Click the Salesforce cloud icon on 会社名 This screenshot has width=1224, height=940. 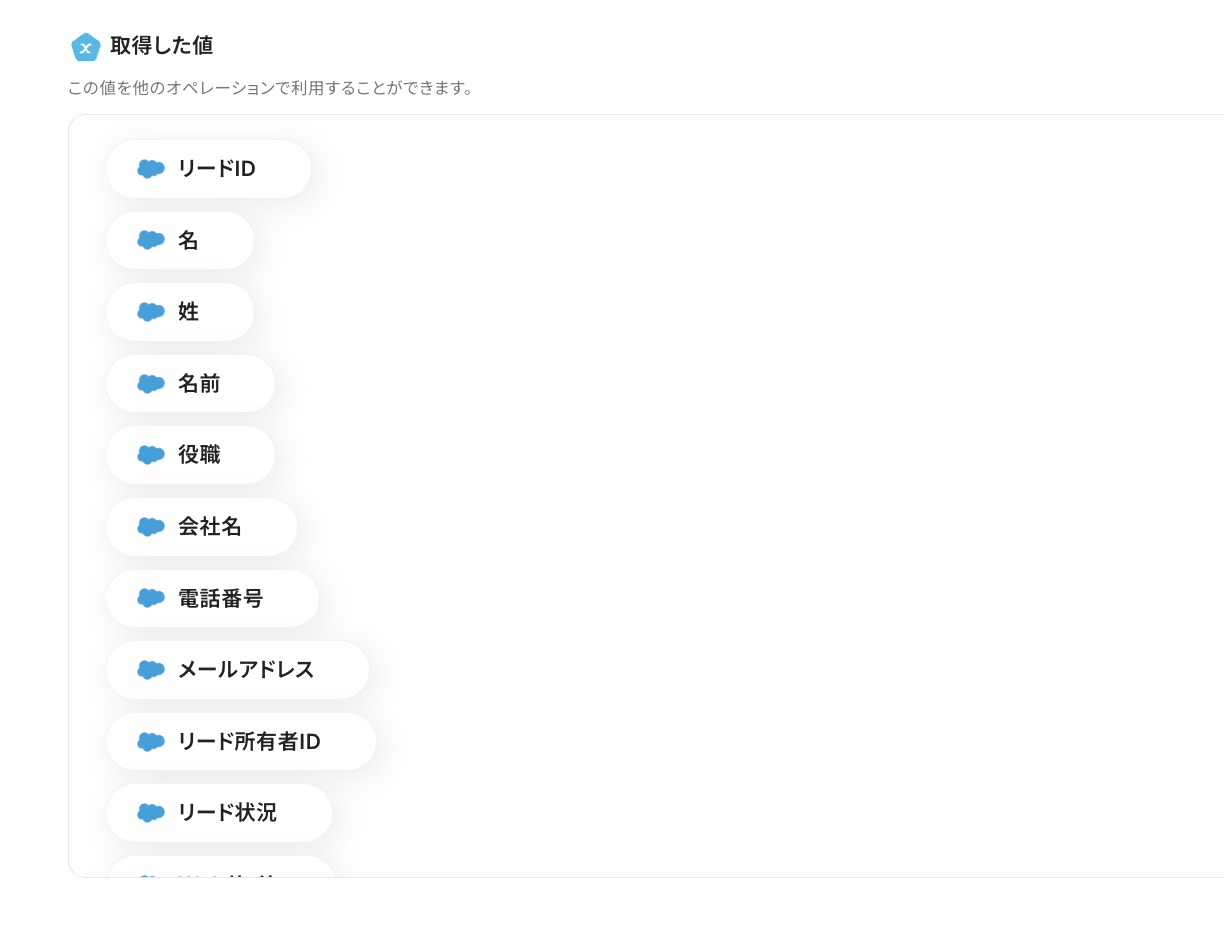[x=151, y=527]
